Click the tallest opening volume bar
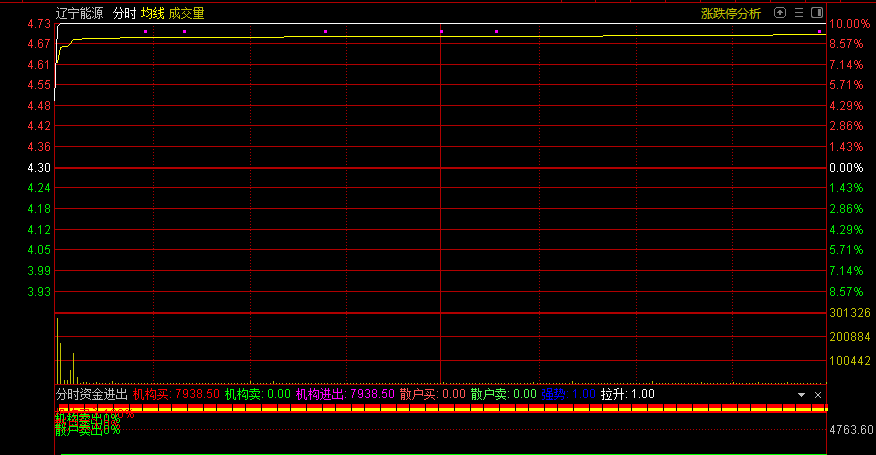The width and height of the screenshot is (876, 455). point(57,350)
